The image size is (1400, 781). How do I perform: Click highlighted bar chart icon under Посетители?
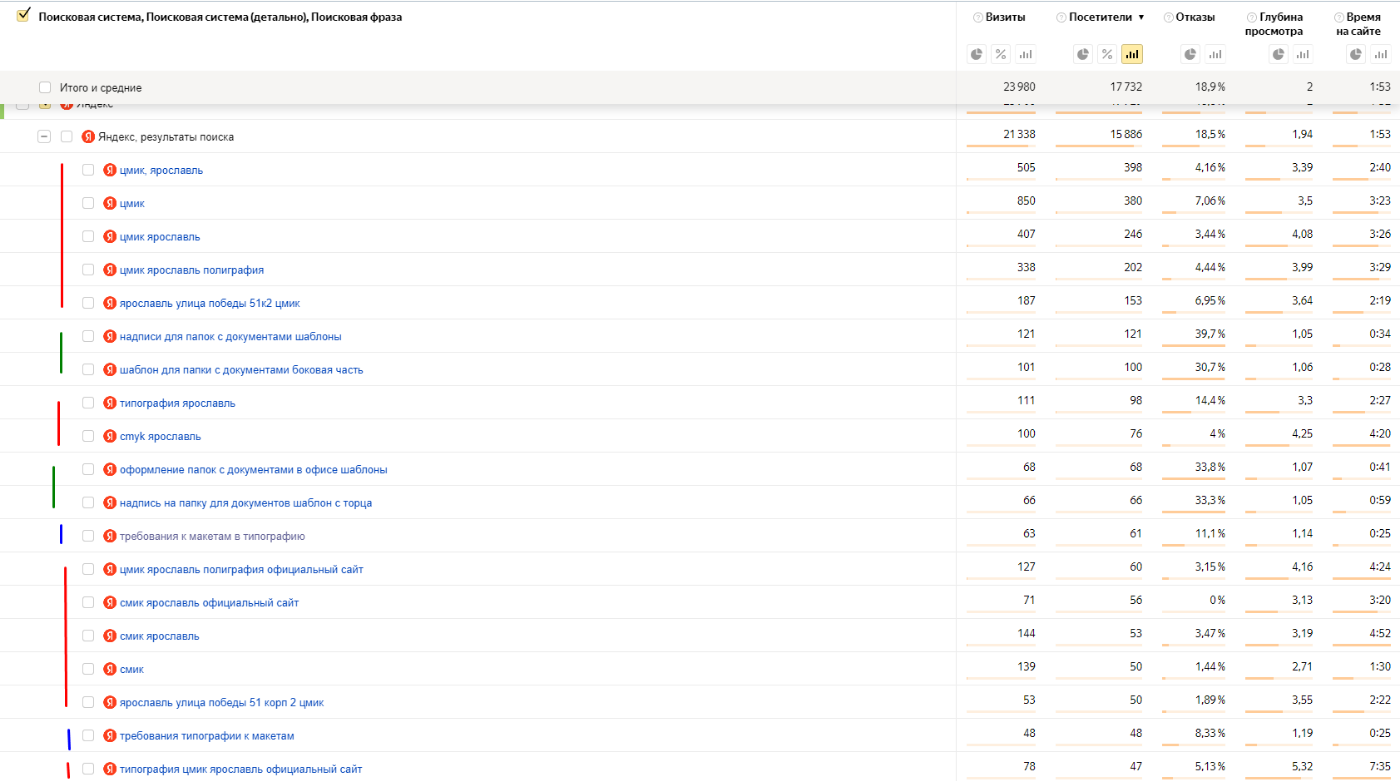1132,54
